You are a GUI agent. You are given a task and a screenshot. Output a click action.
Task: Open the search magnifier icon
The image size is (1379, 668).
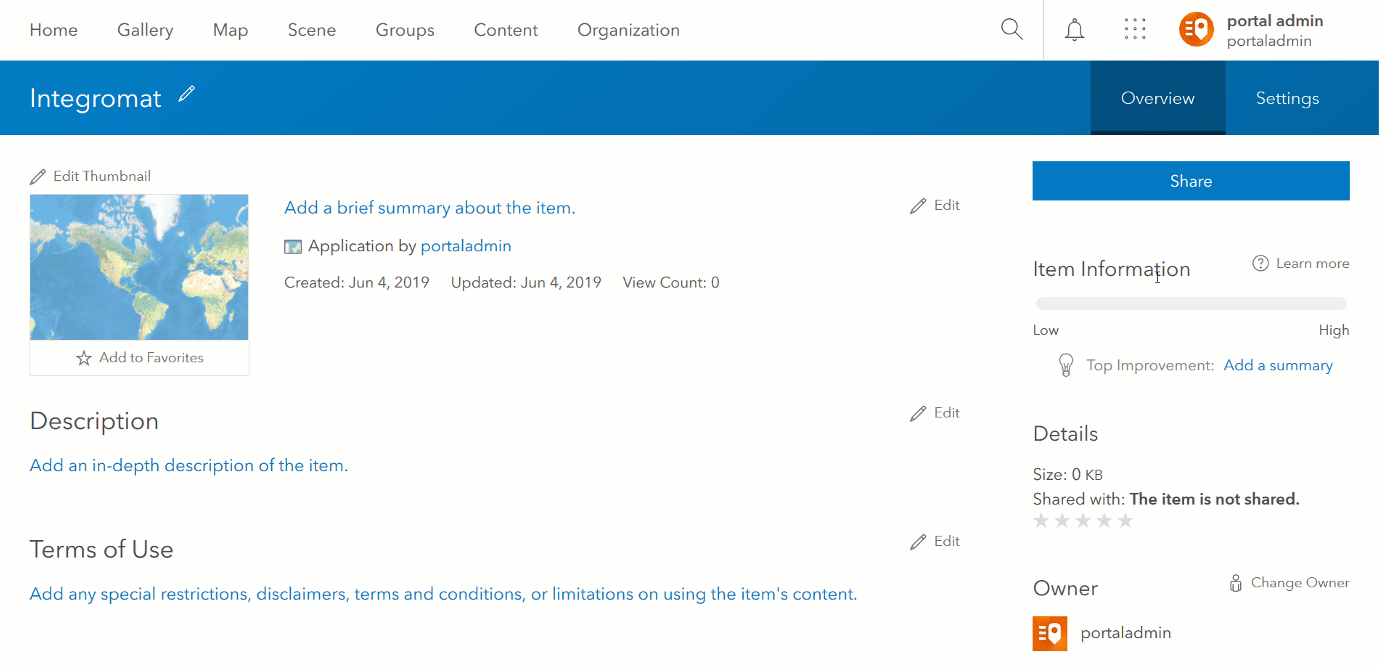pyautogui.click(x=1012, y=30)
